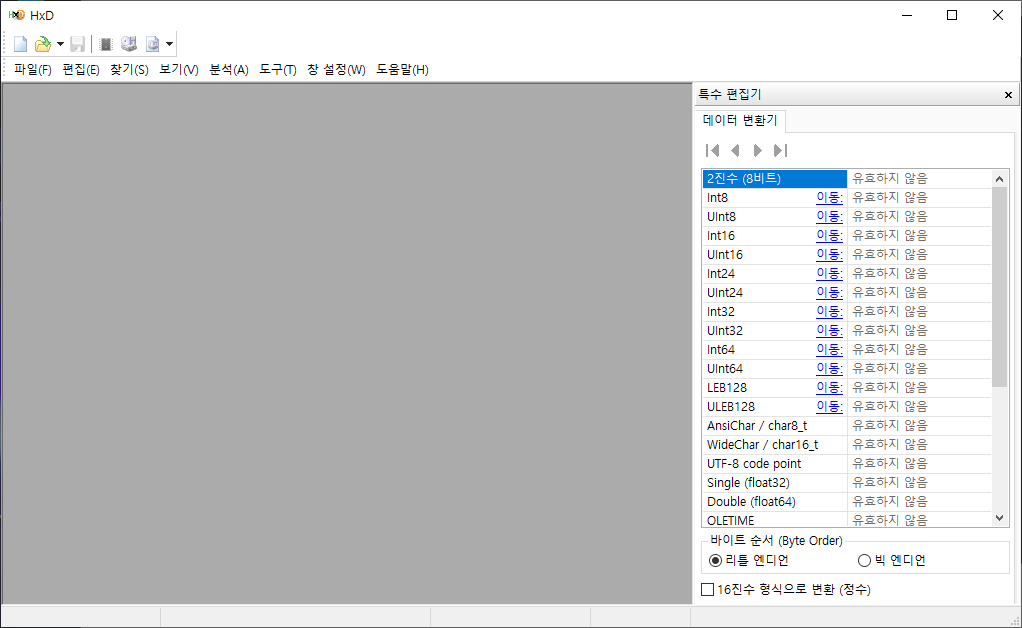The image size is (1022, 628).
Task: Select the 데이터 변환기 tab
Action: pos(741,121)
